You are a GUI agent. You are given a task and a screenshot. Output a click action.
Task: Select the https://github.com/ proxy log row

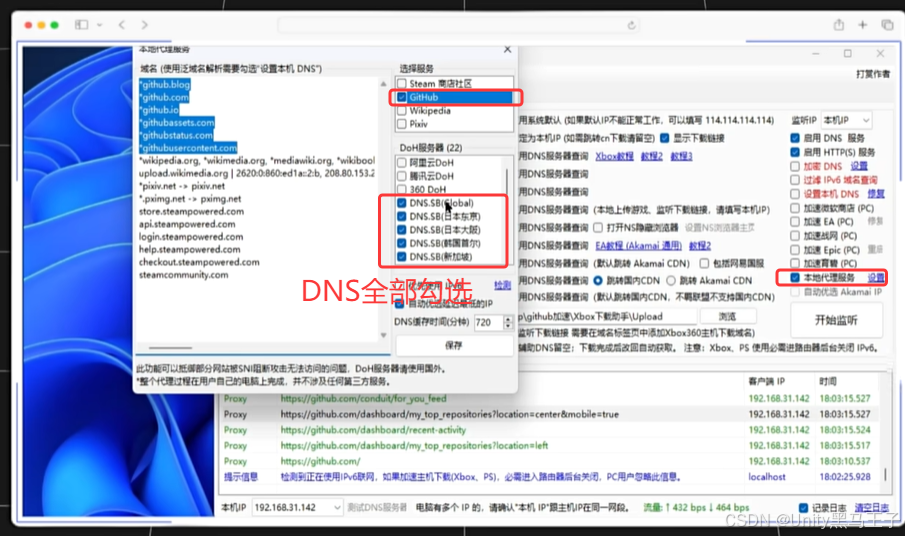[548, 461]
